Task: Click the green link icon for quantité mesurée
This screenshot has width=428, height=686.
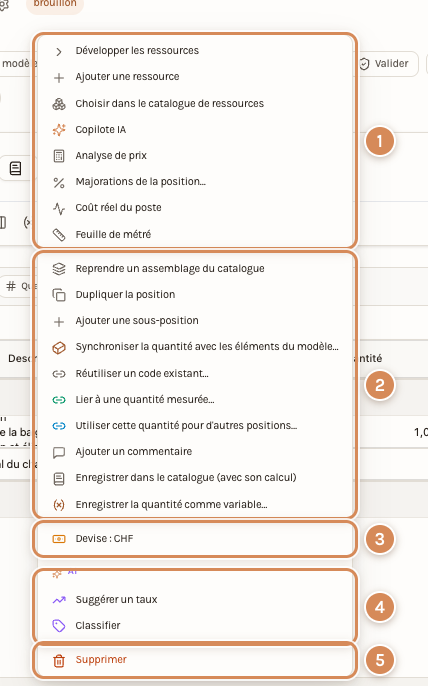Action: (59, 400)
